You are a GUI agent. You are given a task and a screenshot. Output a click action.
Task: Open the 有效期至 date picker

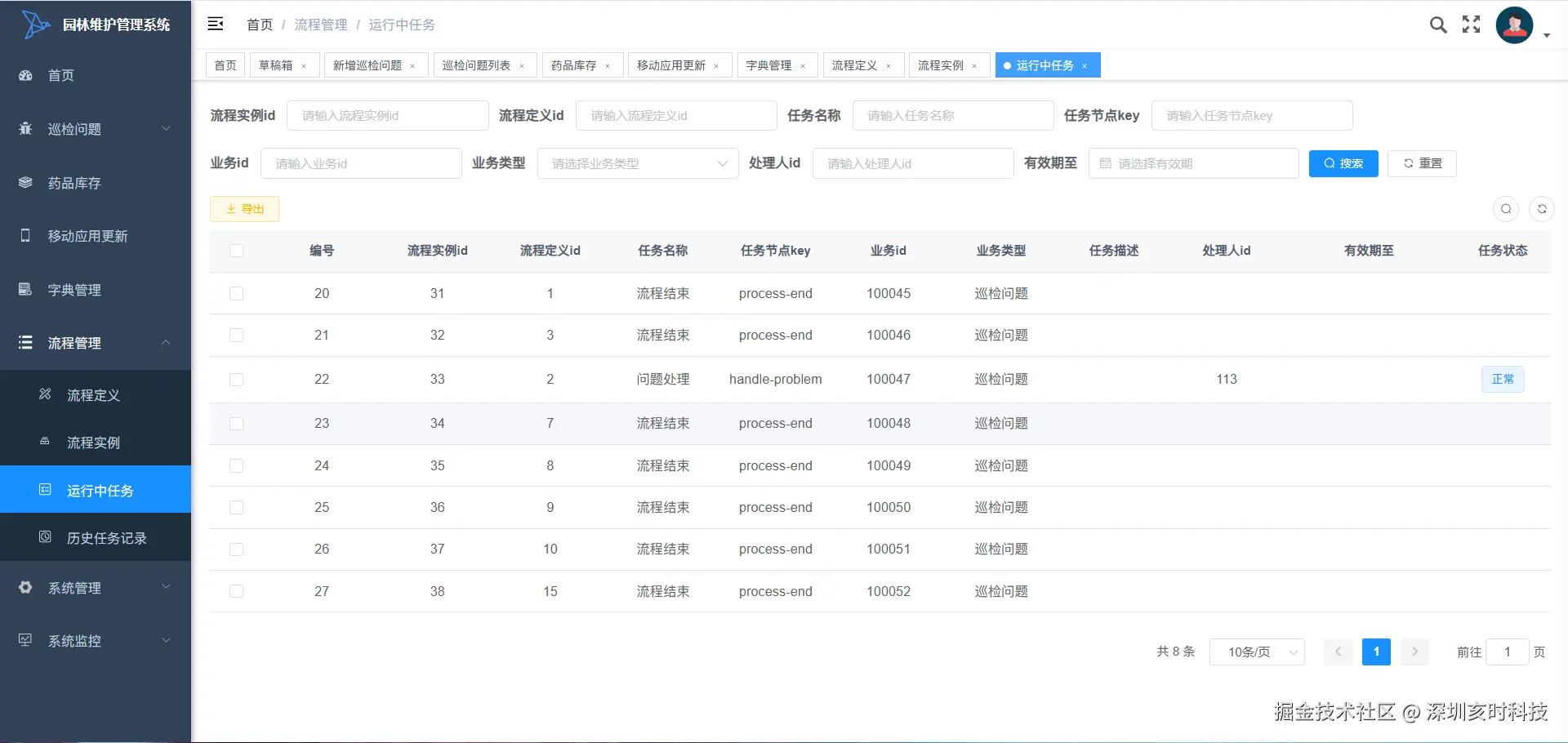[1193, 163]
